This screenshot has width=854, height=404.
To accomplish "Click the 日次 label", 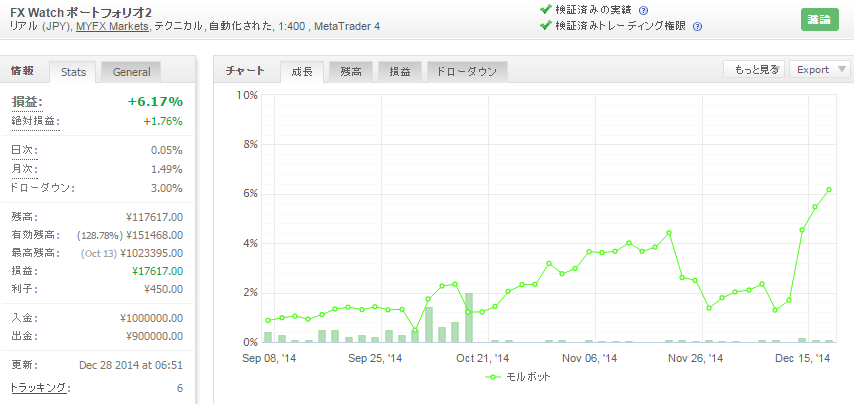I will click(x=25, y=150).
